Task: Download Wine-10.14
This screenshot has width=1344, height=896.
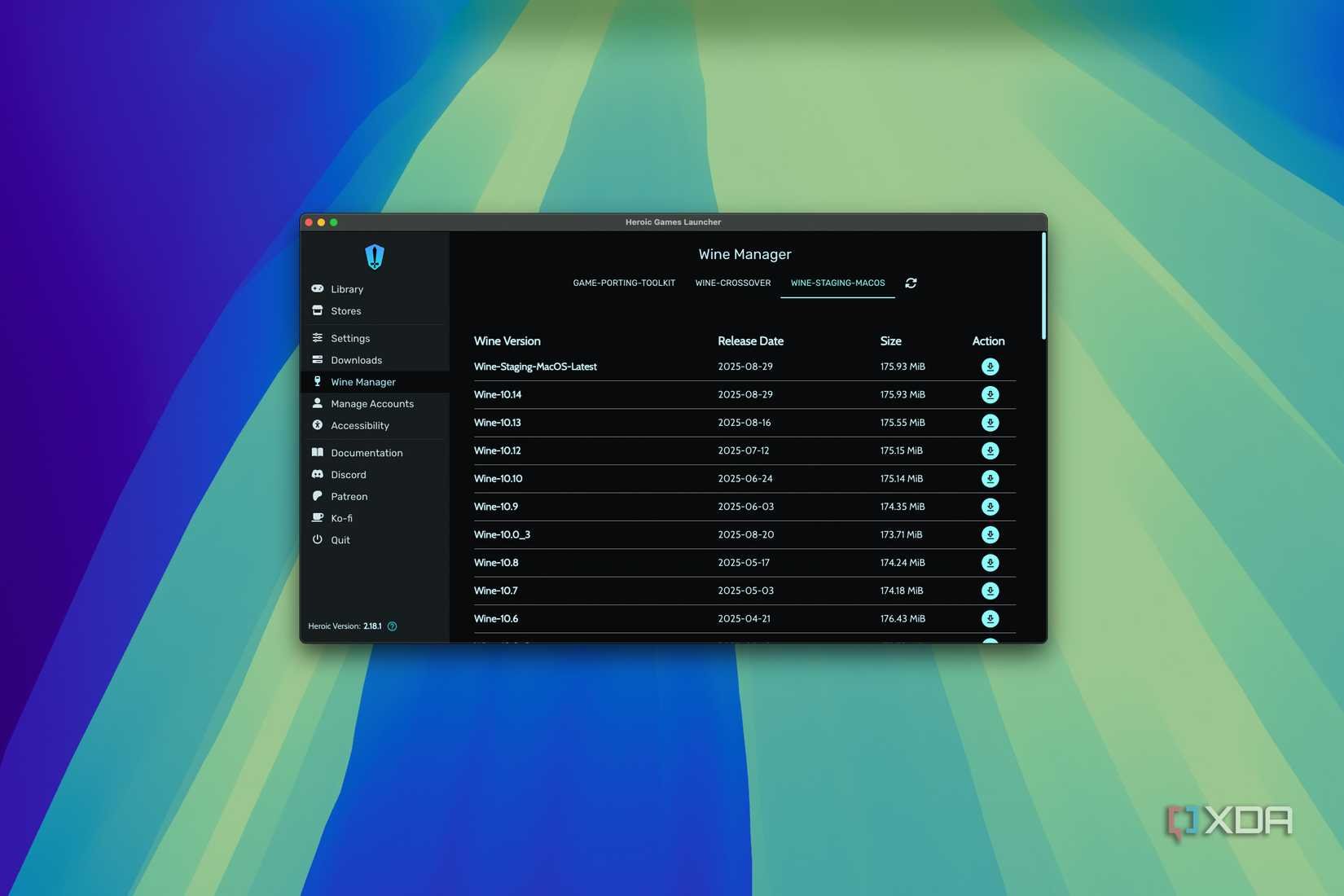Action: 990,394
